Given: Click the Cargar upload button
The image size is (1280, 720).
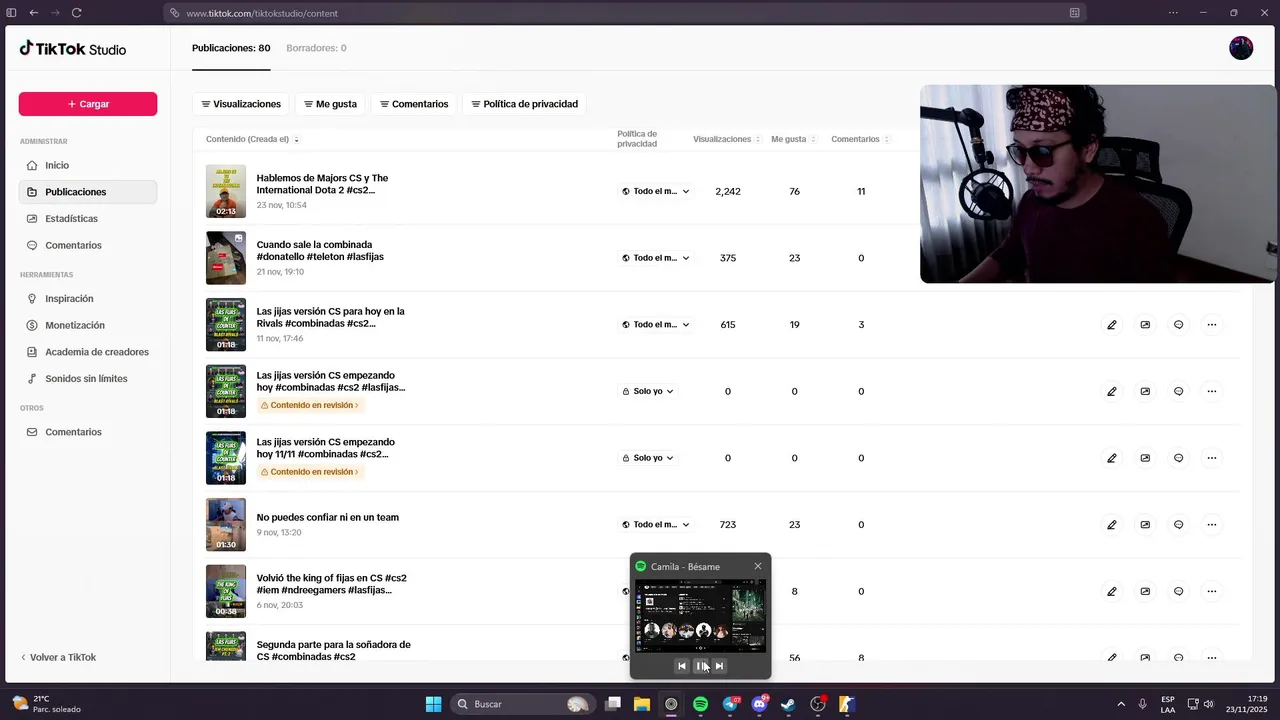Looking at the screenshot, I should tap(88, 104).
